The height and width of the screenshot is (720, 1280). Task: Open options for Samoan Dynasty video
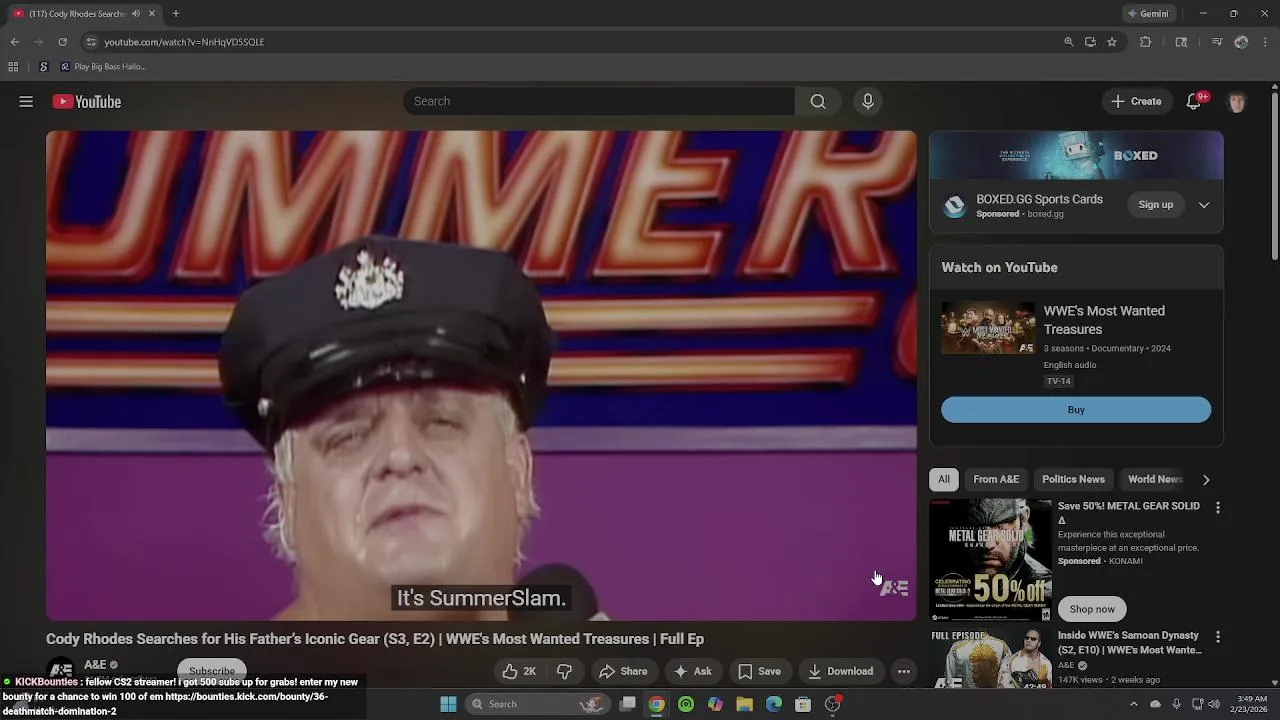[1218, 637]
